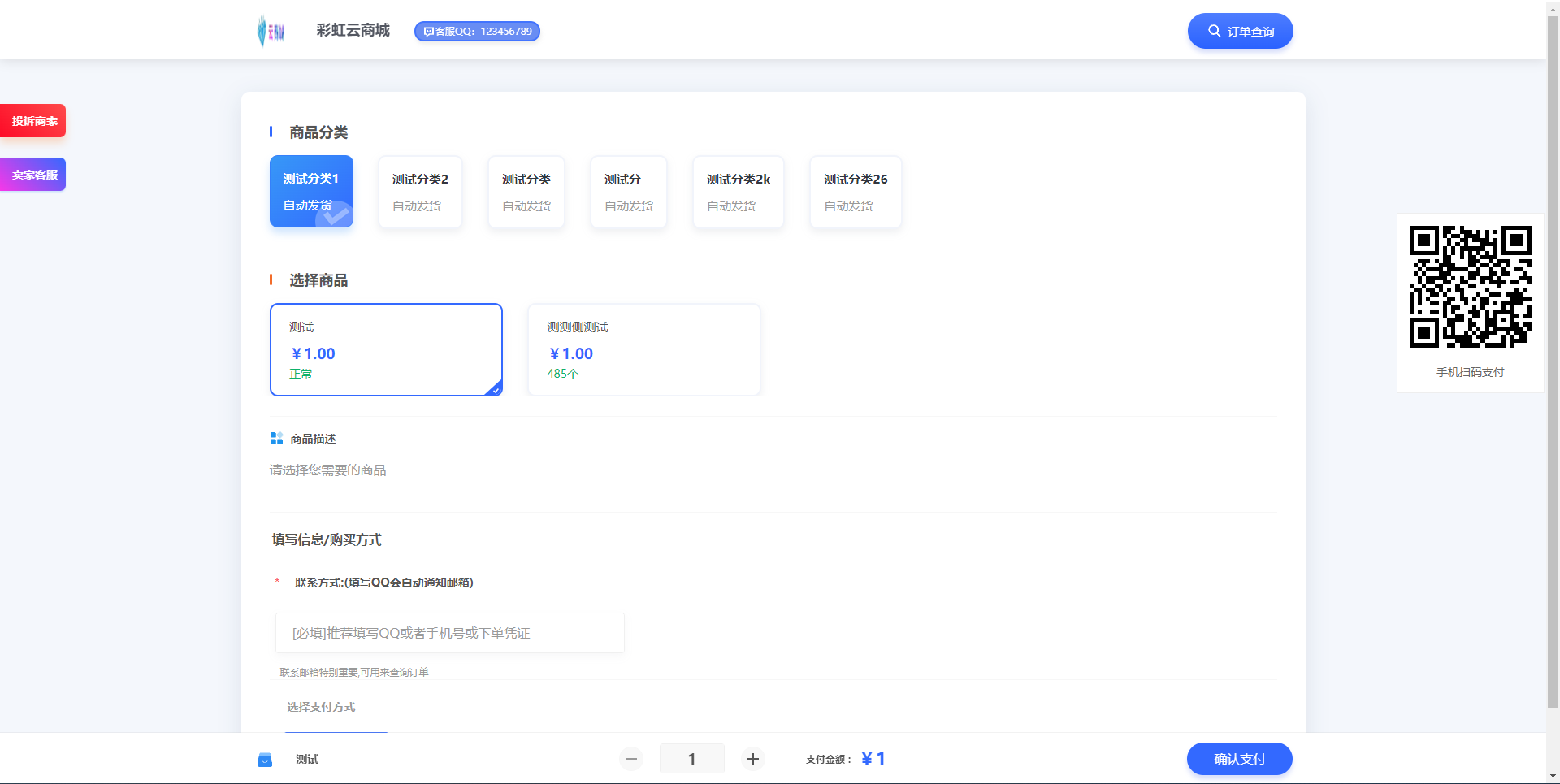Click the 彩虹云商城 logo icon
Viewport: 1560px width, 784px height.
[x=271, y=31]
